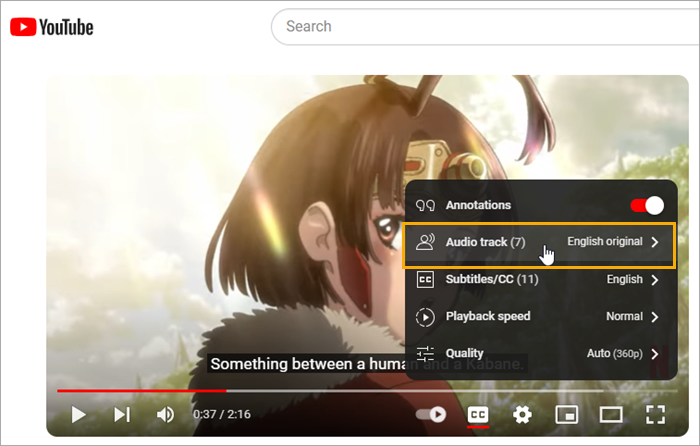Screen dimensions: 700x446
Task: Click the YouTube Search input field
Action: pyautogui.click(x=480, y=27)
